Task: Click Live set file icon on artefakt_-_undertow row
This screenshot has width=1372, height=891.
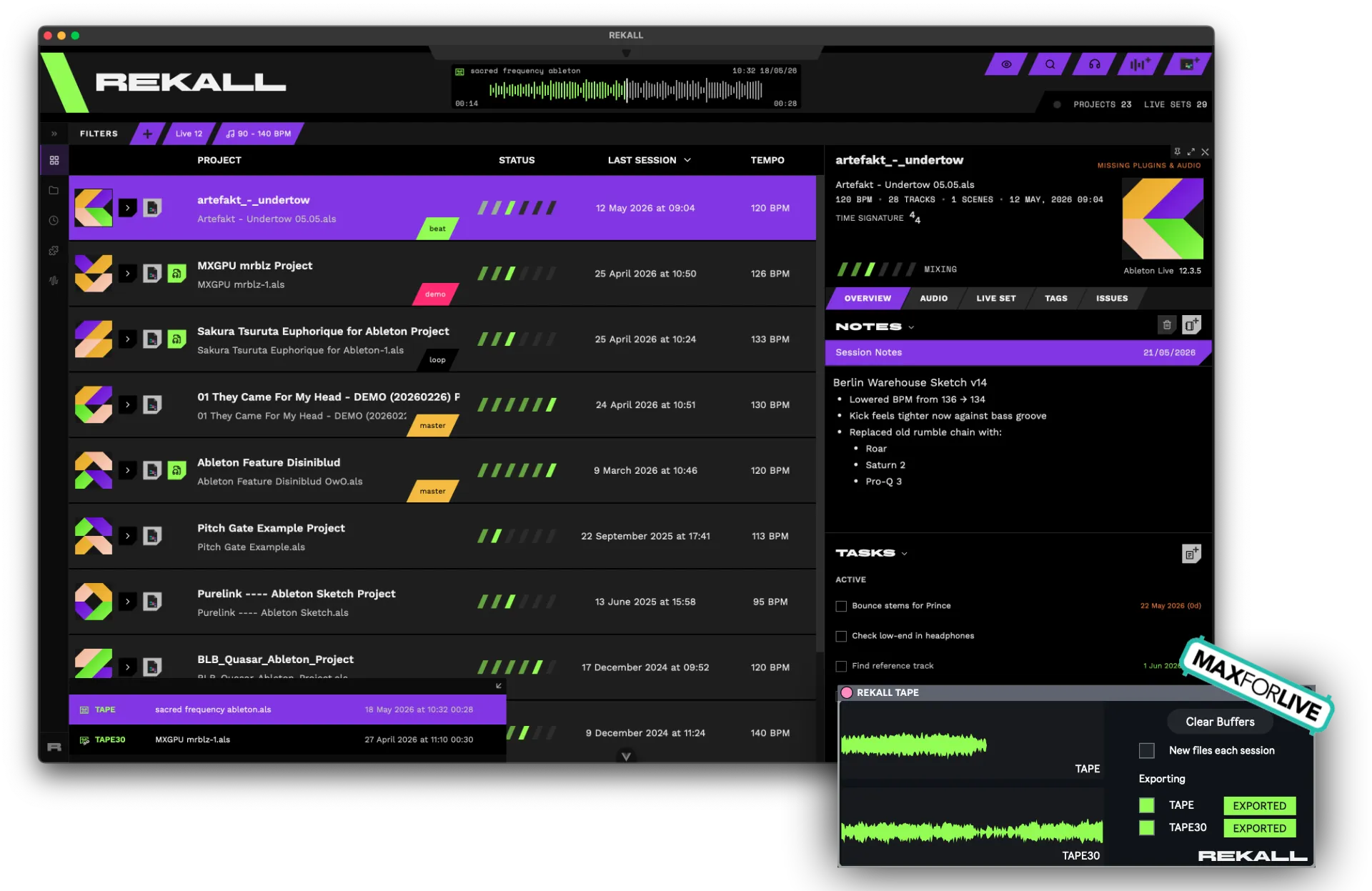Action: [x=152, y=208]
